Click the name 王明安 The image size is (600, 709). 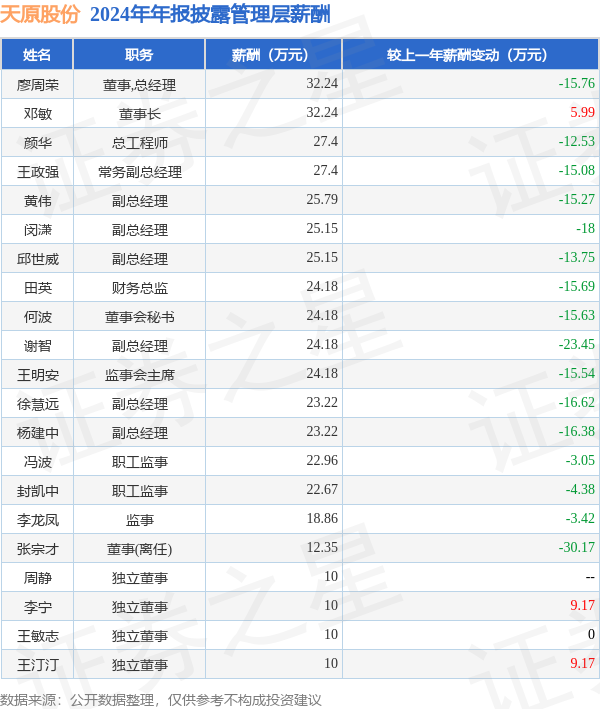point(38,374)
